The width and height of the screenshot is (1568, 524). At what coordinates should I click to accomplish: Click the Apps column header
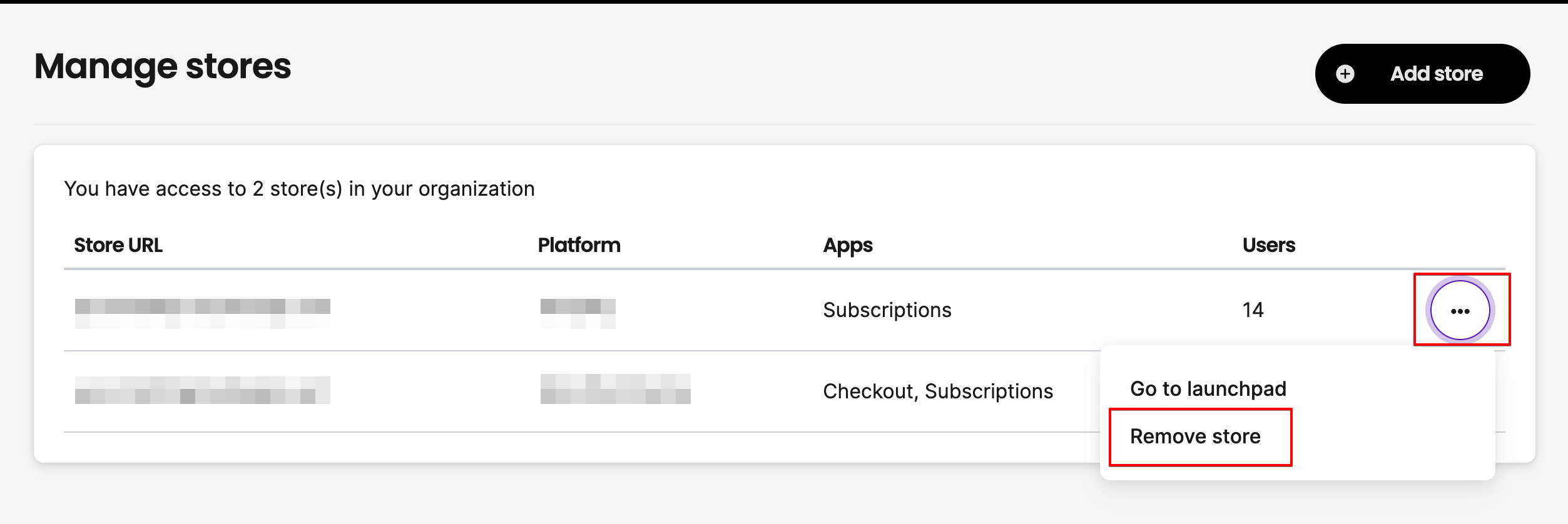point(848,246)
